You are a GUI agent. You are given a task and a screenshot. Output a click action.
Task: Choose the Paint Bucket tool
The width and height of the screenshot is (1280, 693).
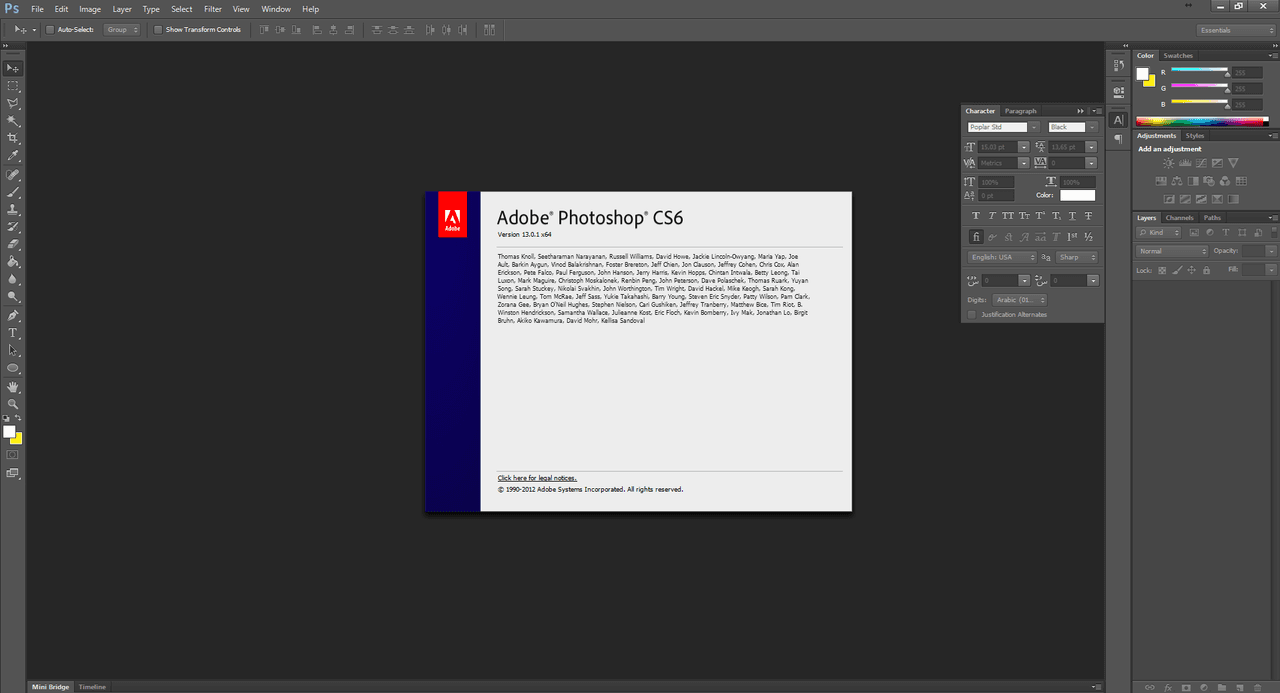[13, 262]
